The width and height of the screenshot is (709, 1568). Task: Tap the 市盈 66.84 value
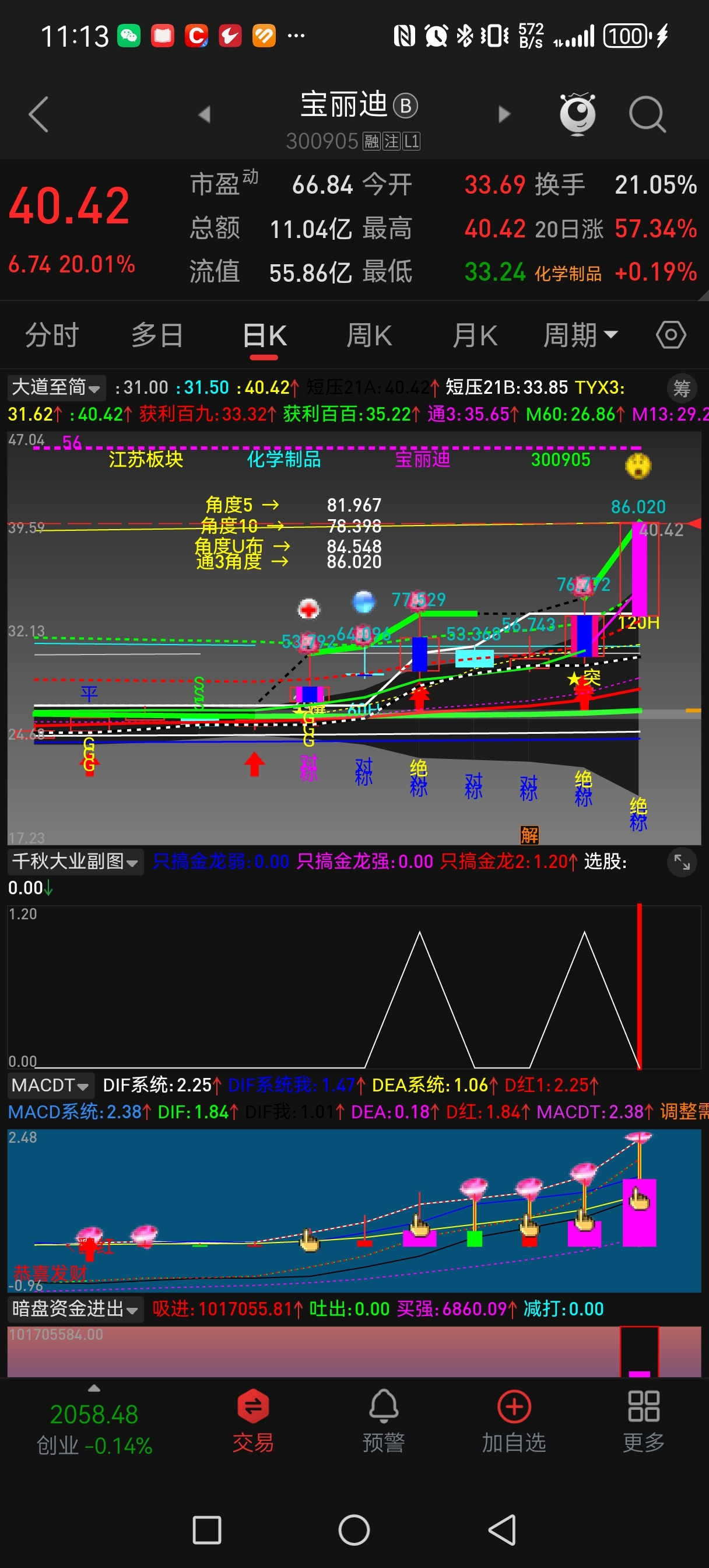click(x=322, y=184)
